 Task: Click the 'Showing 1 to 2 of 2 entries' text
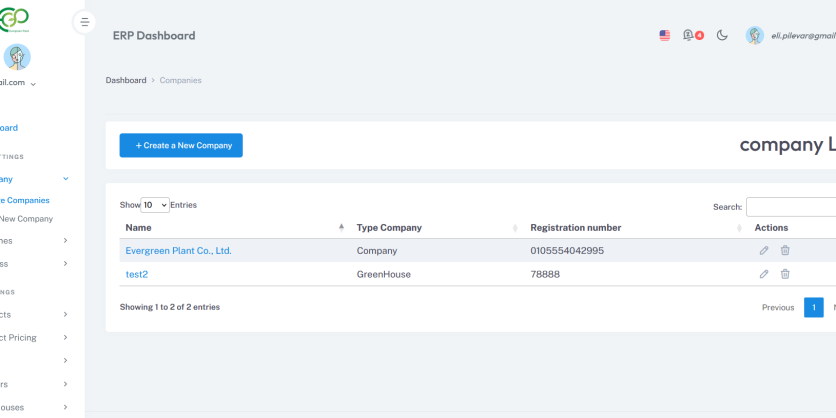pyautogui.click(x=170, y=307)
